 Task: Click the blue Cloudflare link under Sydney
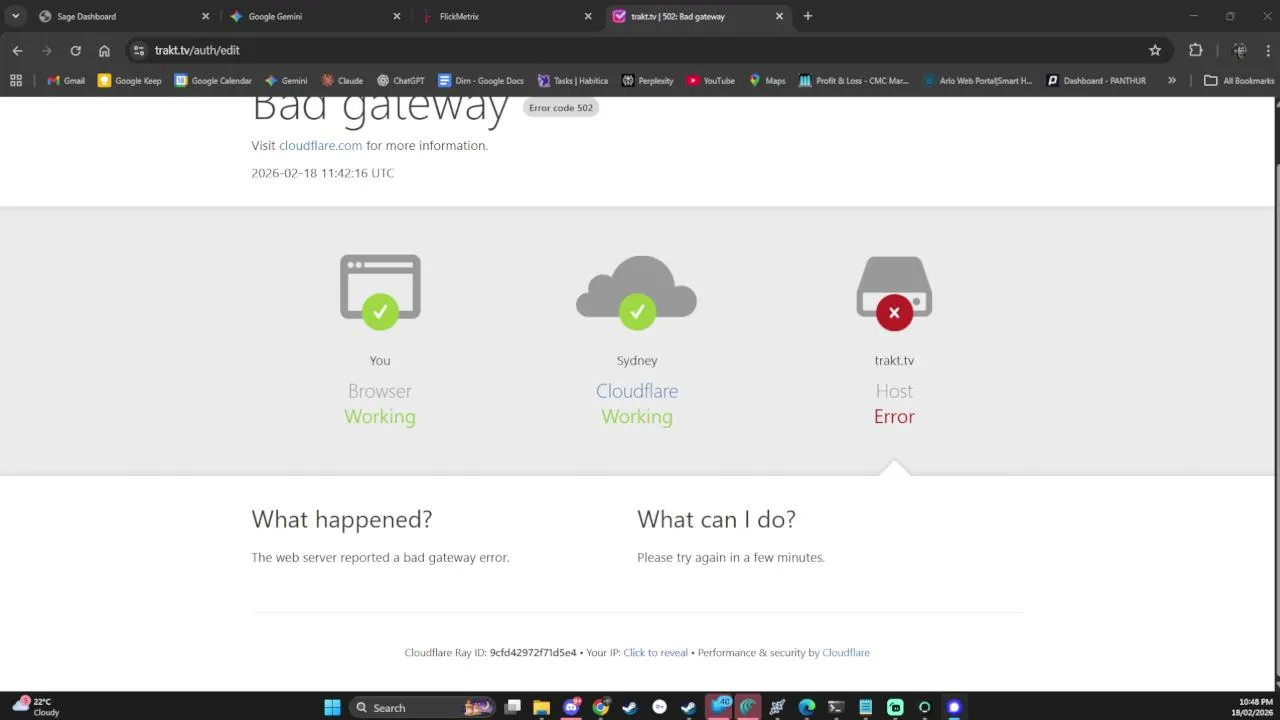(637, 391)
